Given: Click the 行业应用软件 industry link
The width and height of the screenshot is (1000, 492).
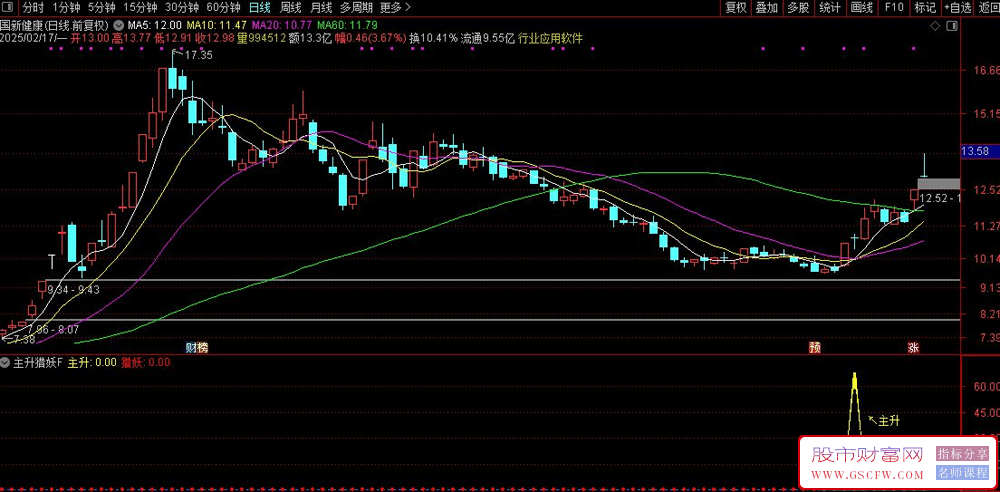Looking at the screenshot, I should click(x=550, y=38).
